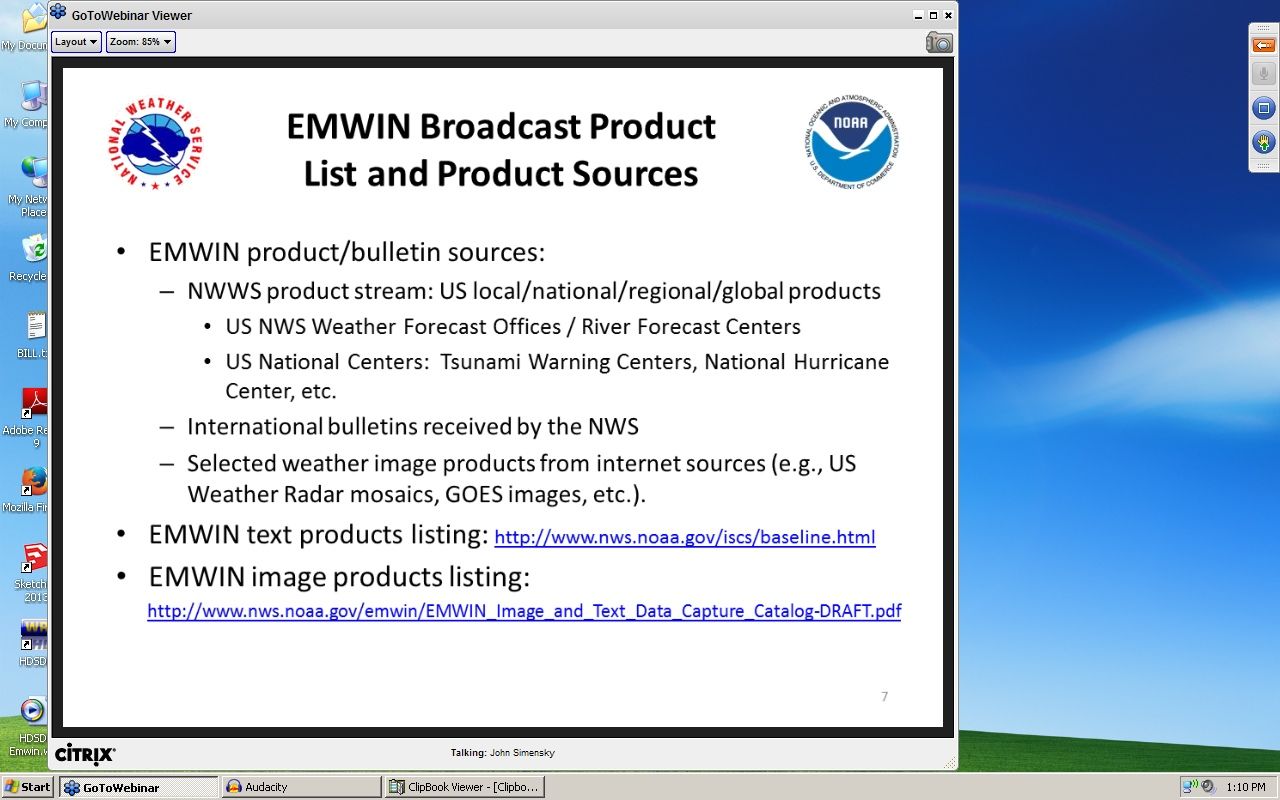Click the NOAA logo on the slide
Image resolution: width=1280 pixels, height=800 pixels.
click(x=853, y=141)
